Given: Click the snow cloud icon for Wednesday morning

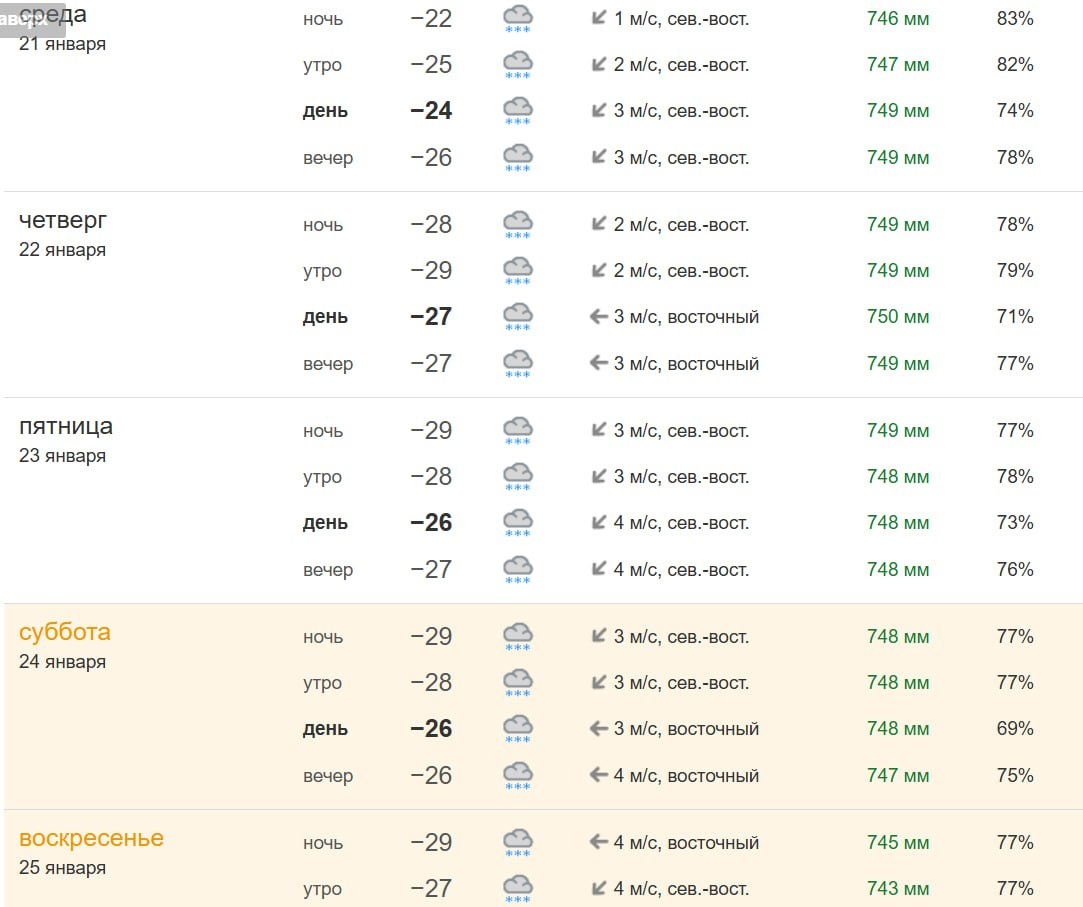Looking at the screenshot, I should coord(517,64).
